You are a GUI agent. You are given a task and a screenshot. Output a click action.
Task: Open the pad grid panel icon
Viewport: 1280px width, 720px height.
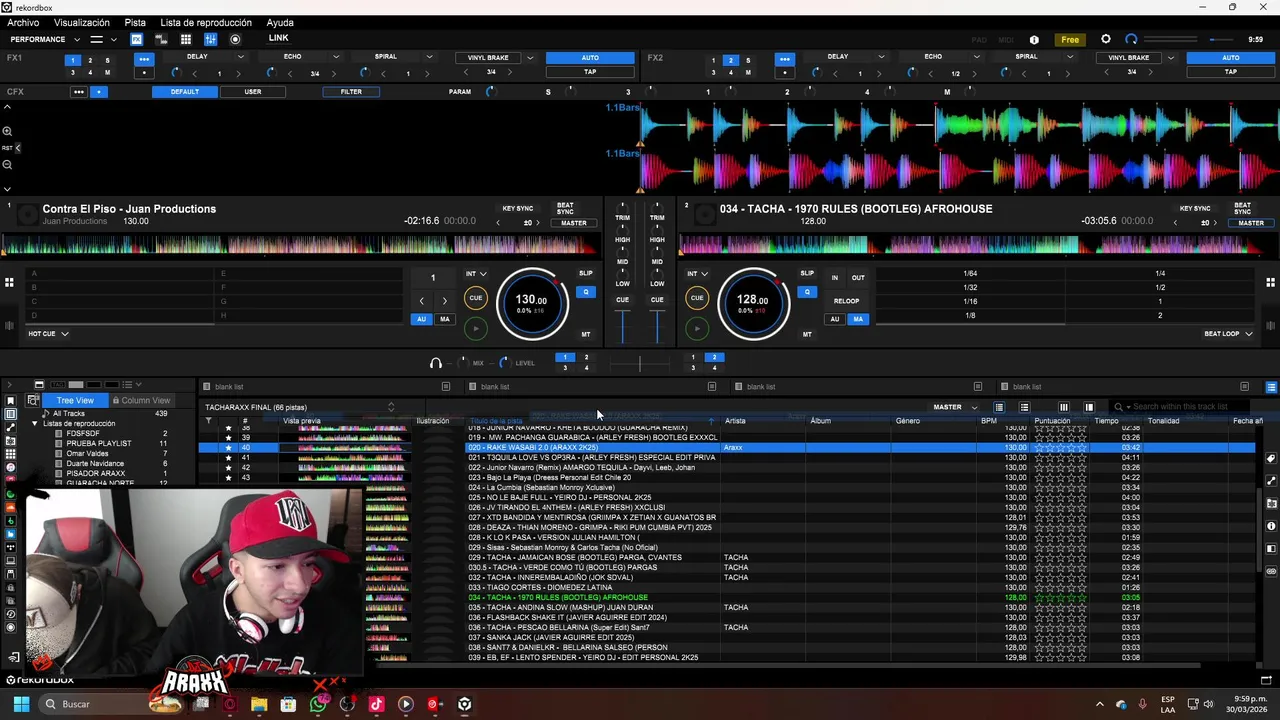185,39
